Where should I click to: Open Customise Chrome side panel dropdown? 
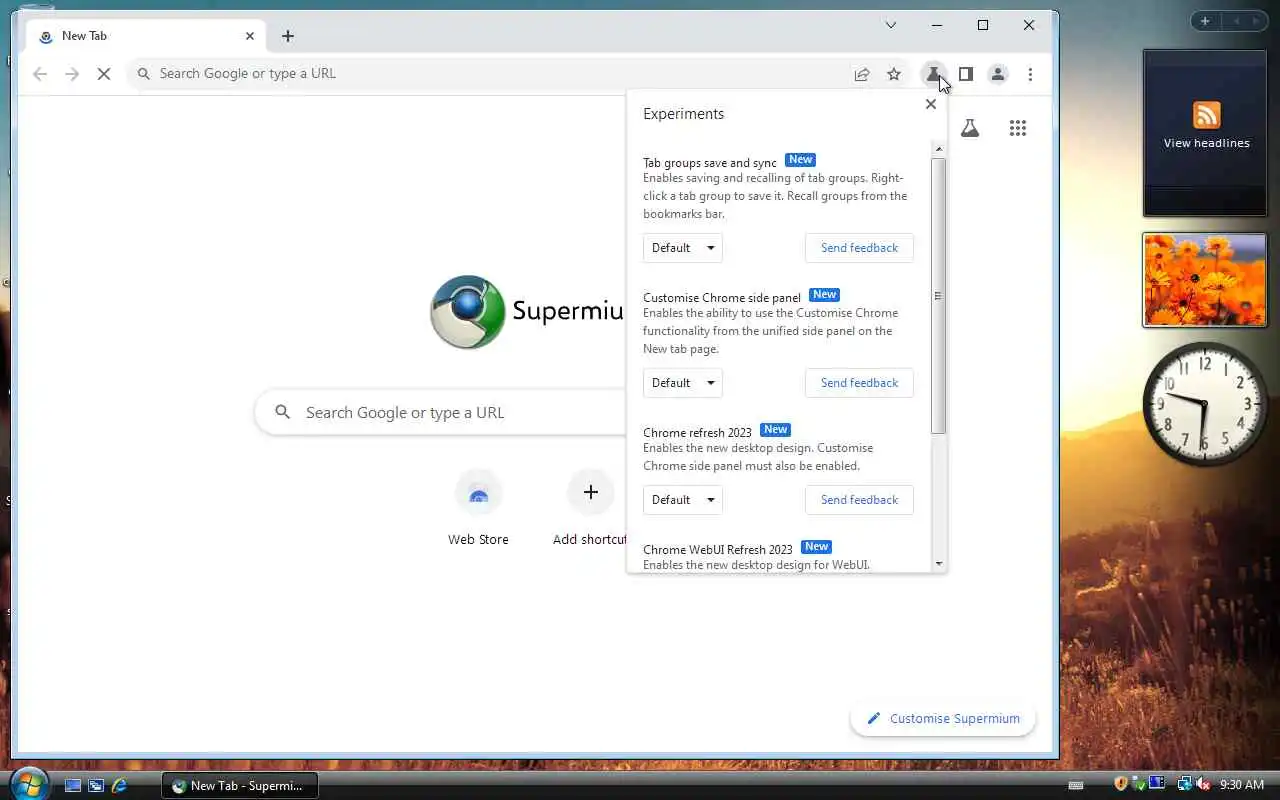pos(682,383)
